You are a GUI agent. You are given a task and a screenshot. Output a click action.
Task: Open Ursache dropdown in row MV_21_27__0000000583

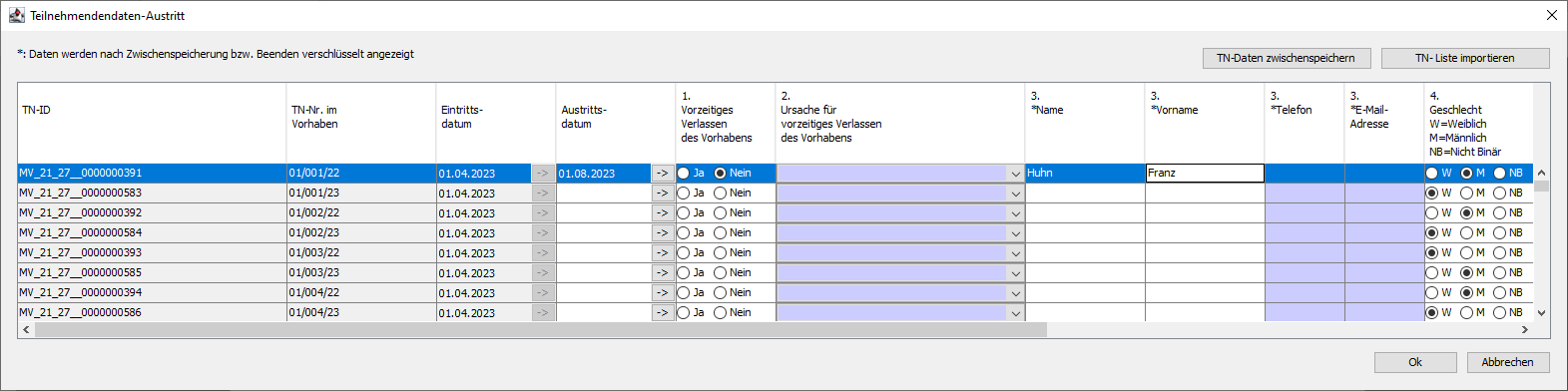pos(1015,194)
